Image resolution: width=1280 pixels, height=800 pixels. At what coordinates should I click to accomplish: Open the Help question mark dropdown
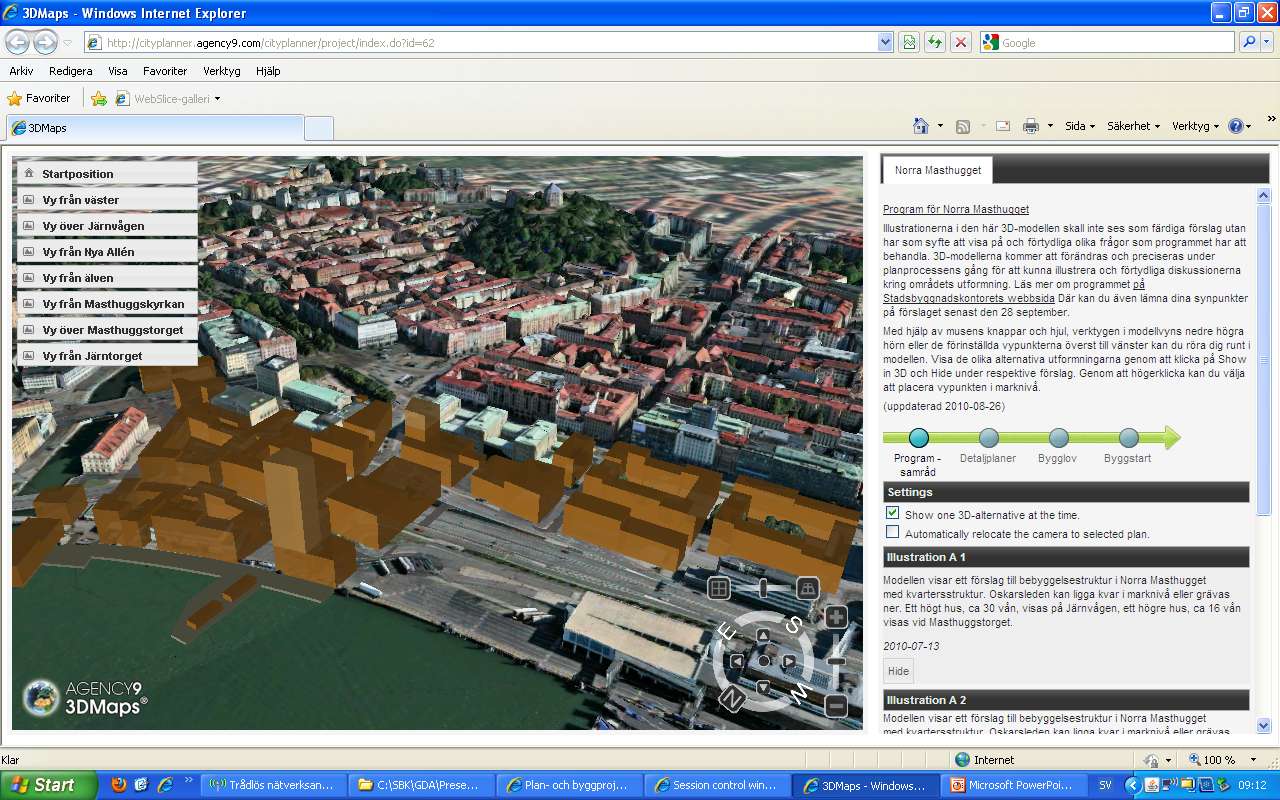1240,126
